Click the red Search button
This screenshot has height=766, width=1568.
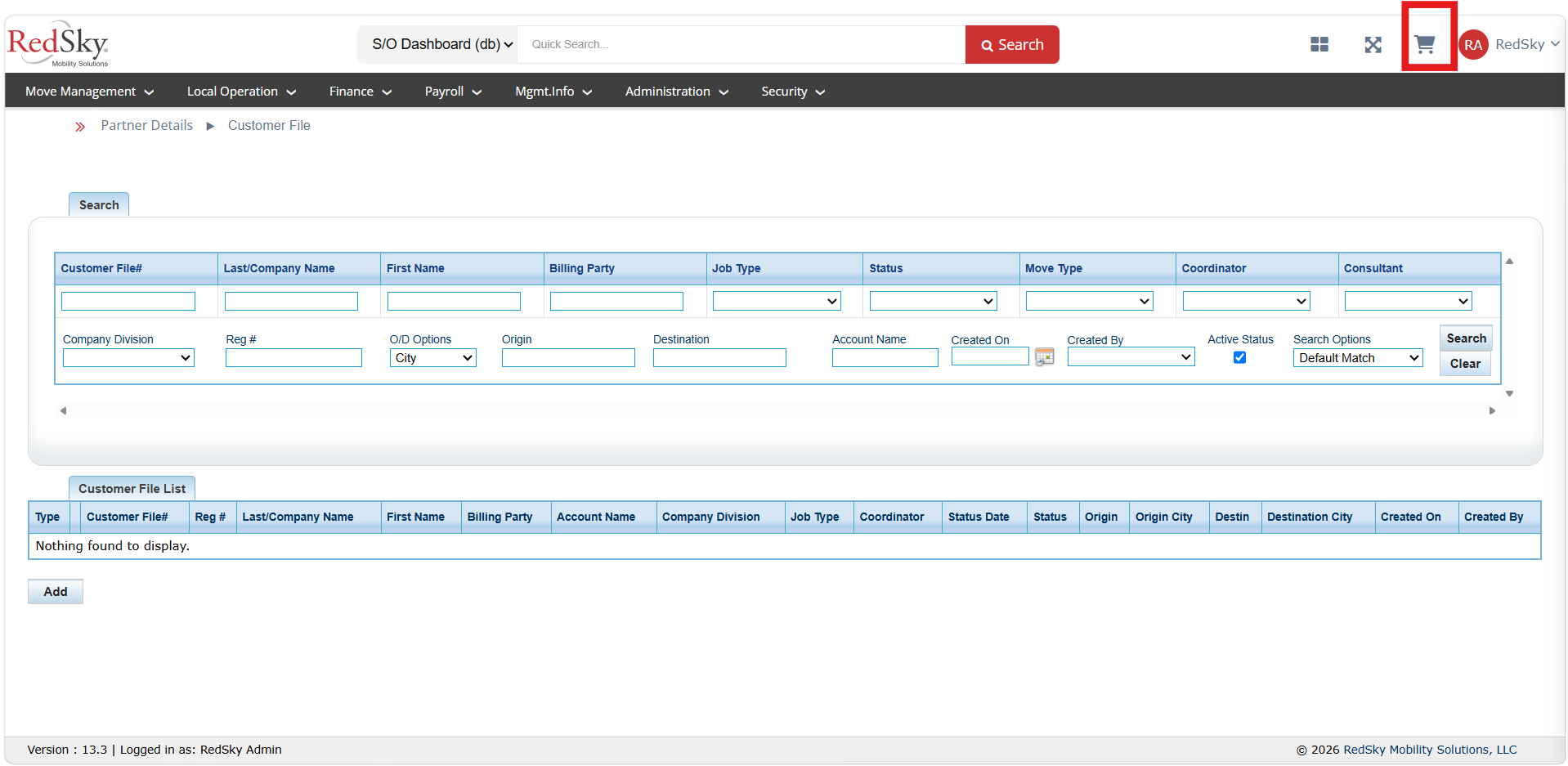1012,44
